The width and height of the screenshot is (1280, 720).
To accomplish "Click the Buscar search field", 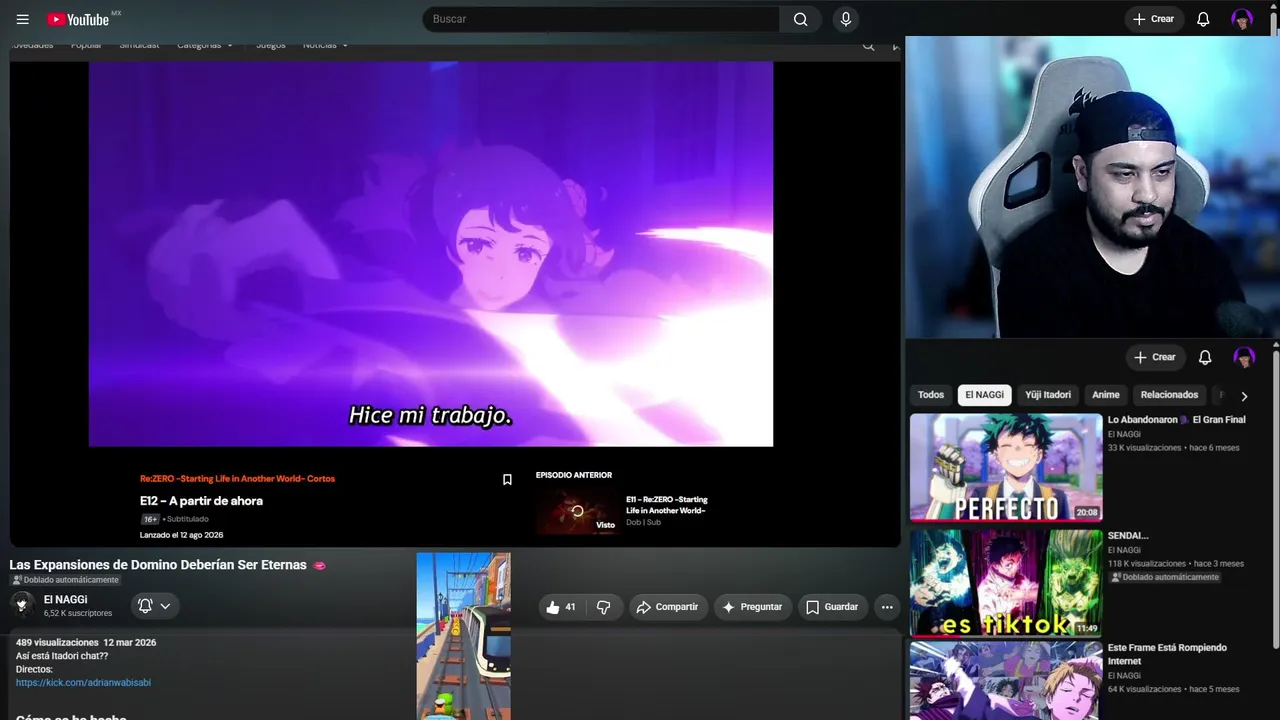I will tap(601, 19).
